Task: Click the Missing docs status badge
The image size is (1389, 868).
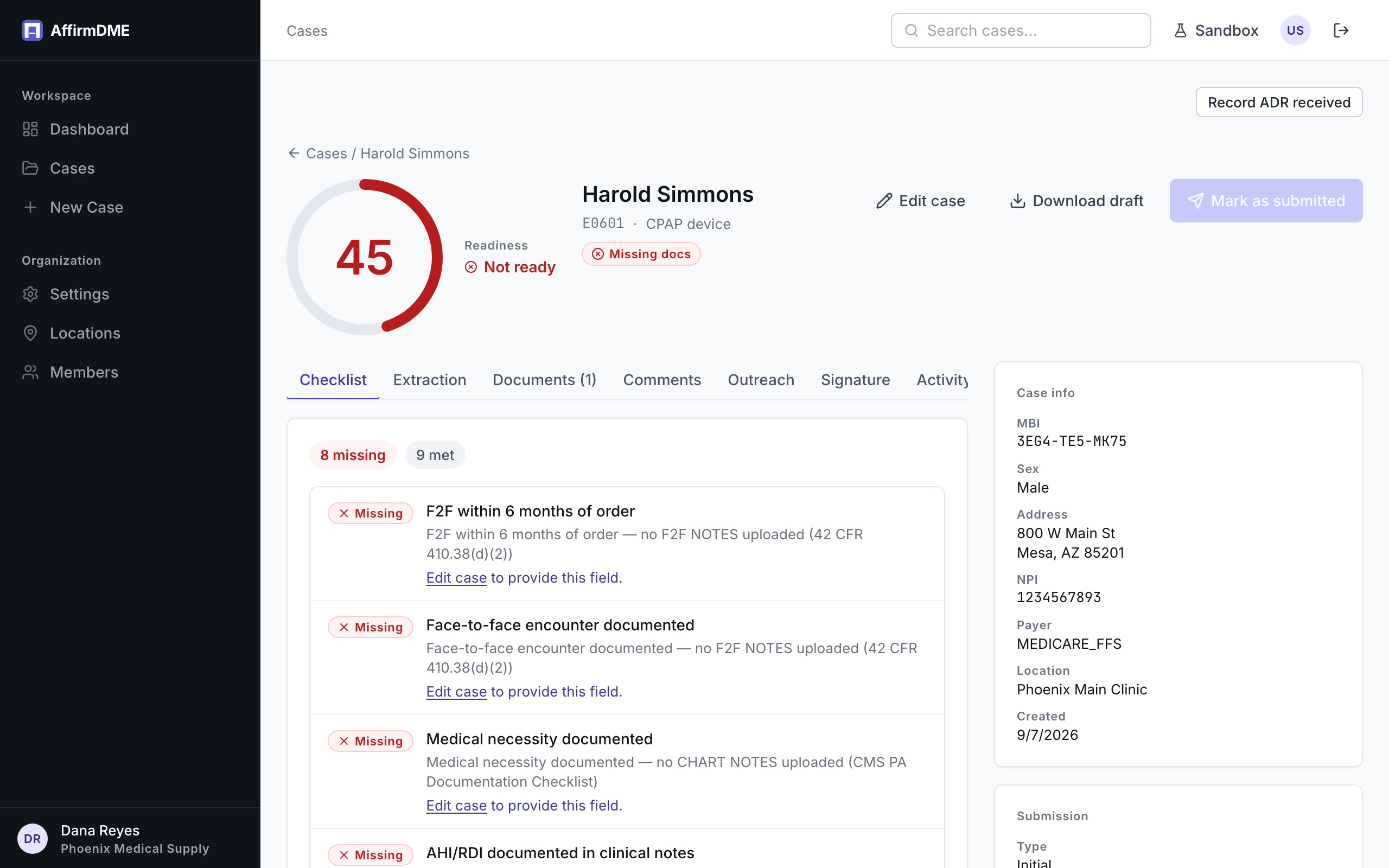Action: (x=641, y=254)
